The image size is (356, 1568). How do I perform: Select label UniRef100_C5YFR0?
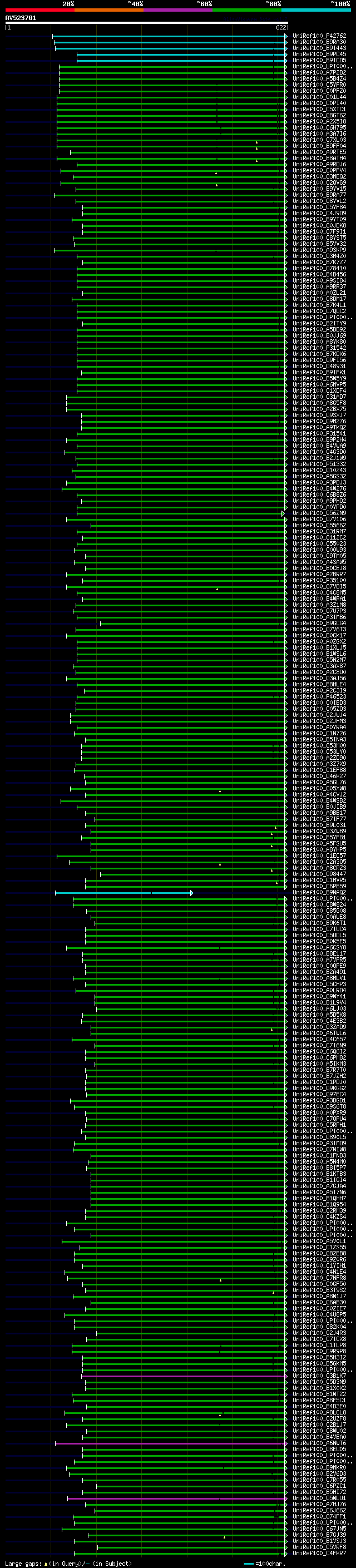click(x=319, y=85)
